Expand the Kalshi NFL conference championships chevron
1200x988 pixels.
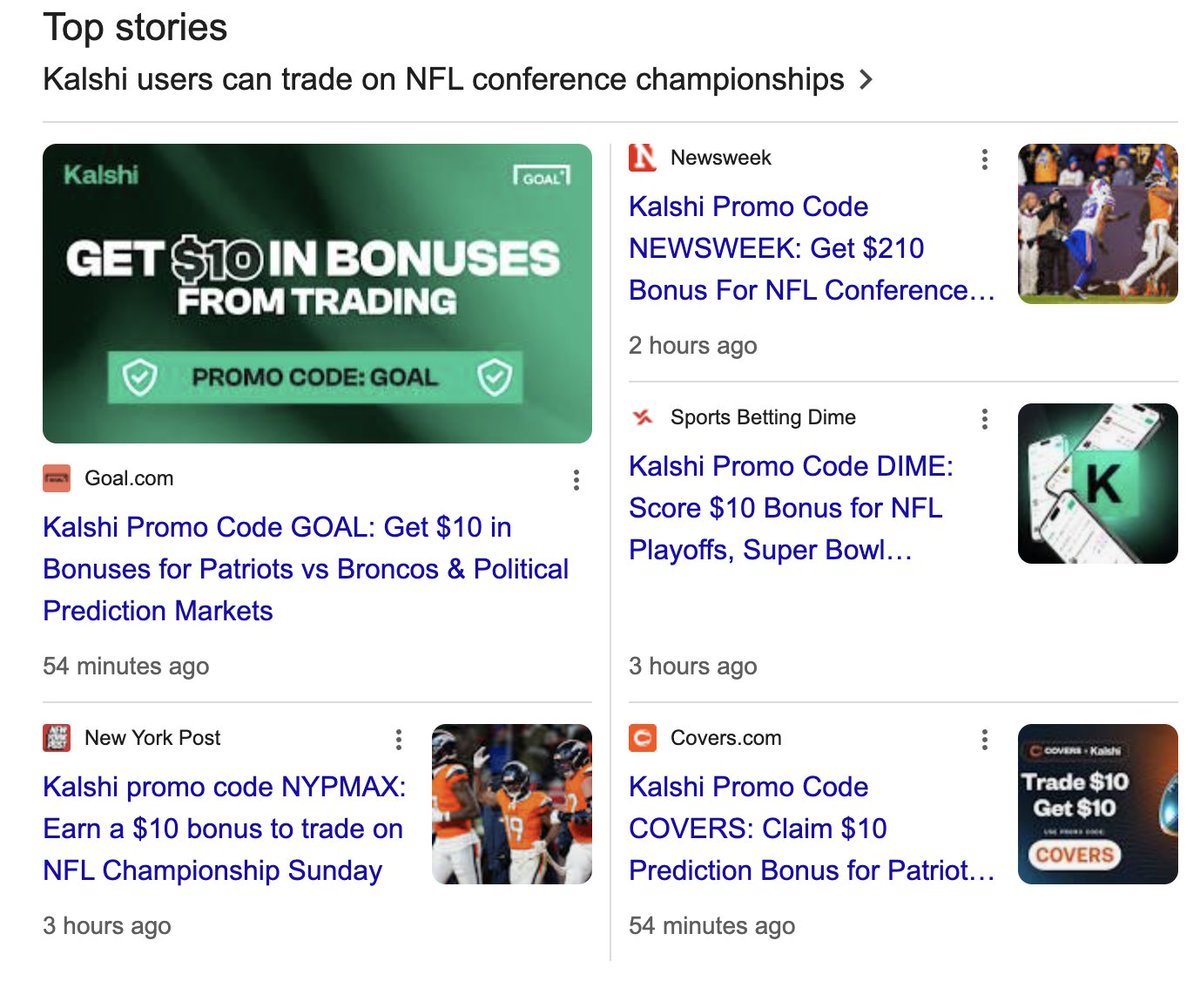[x=866, y=80]
